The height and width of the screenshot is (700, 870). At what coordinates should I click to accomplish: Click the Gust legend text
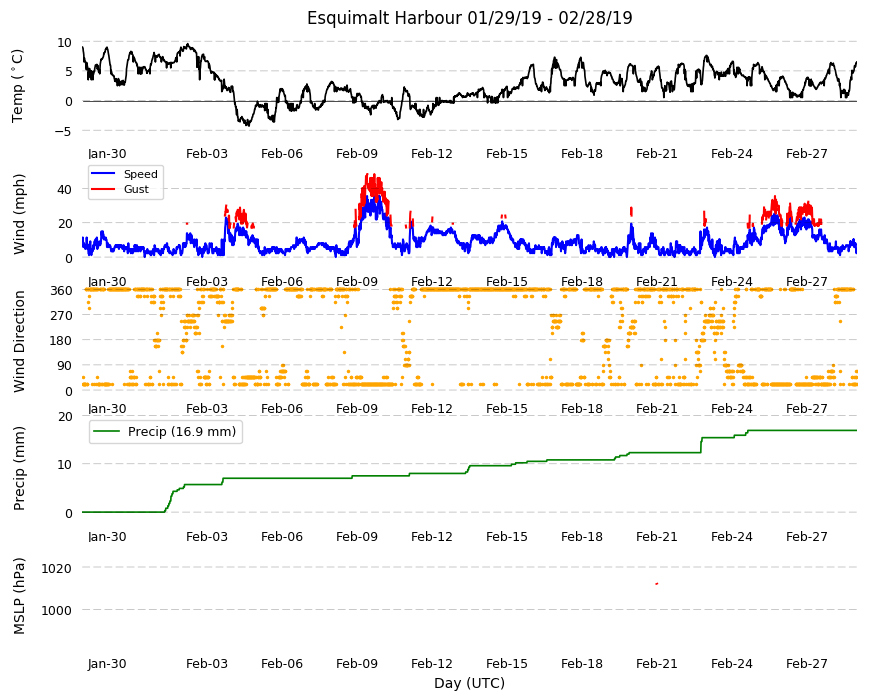coord(136,189)
